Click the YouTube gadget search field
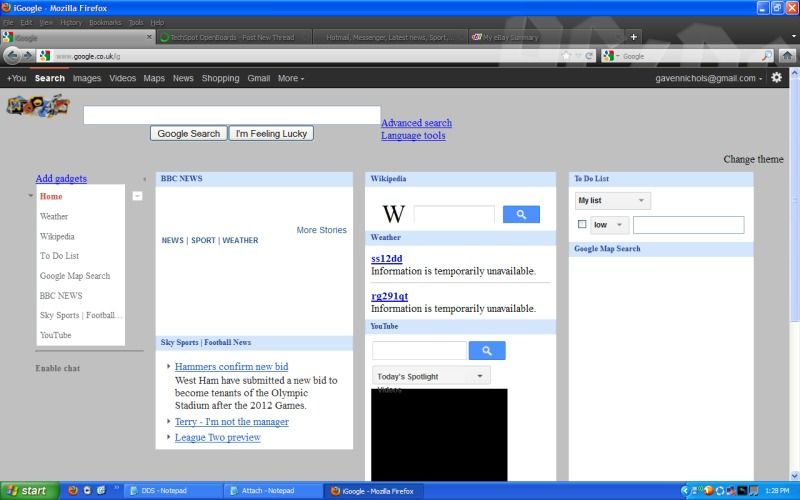 [x=419, y=351]
